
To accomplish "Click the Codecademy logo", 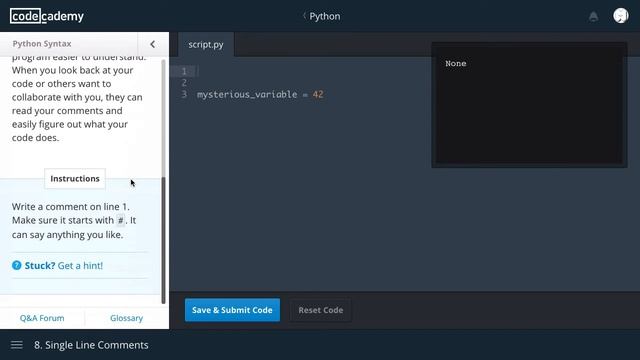I will (47, 16).
